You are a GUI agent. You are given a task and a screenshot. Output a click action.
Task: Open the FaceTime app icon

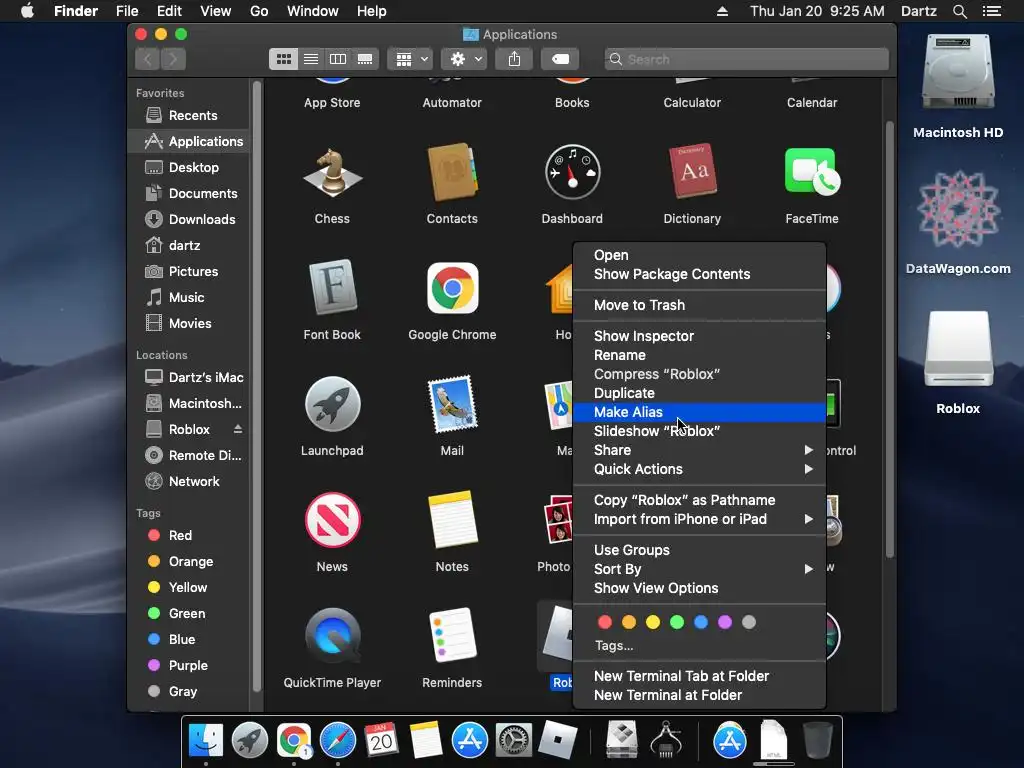pyautogui.click(x=812, y=171)
